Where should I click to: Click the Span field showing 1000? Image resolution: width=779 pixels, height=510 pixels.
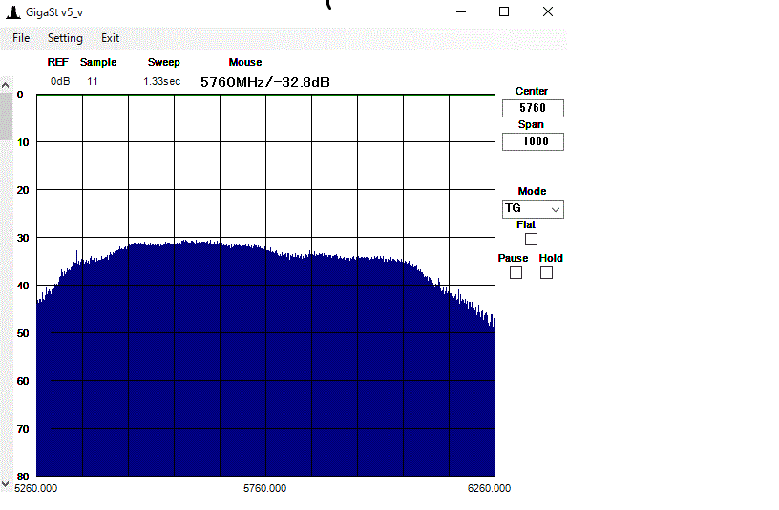tap(532, 142)
